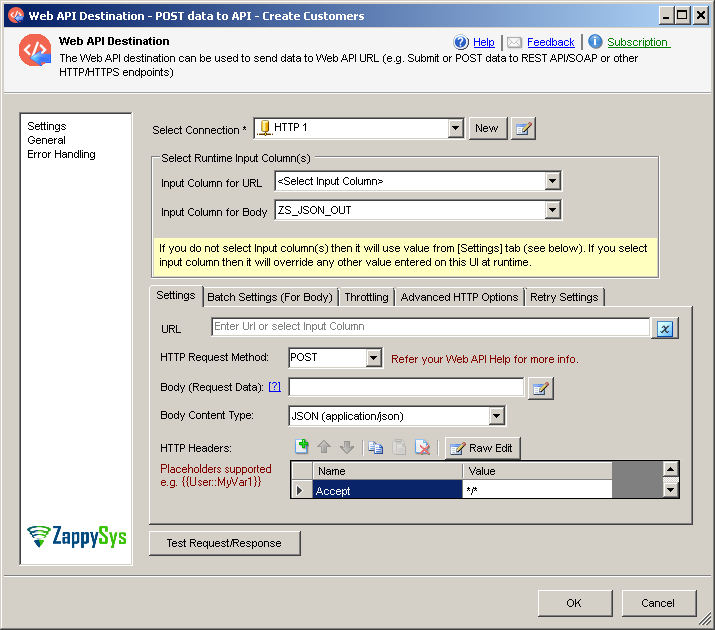
Task: Click the edit connection pencil icon
Action: click(523, 129)
